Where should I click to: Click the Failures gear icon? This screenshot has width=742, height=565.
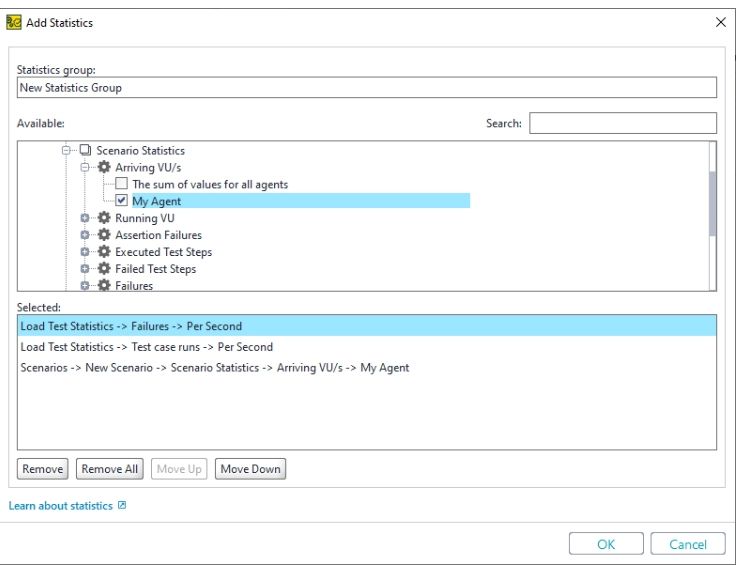coord(104,285)
